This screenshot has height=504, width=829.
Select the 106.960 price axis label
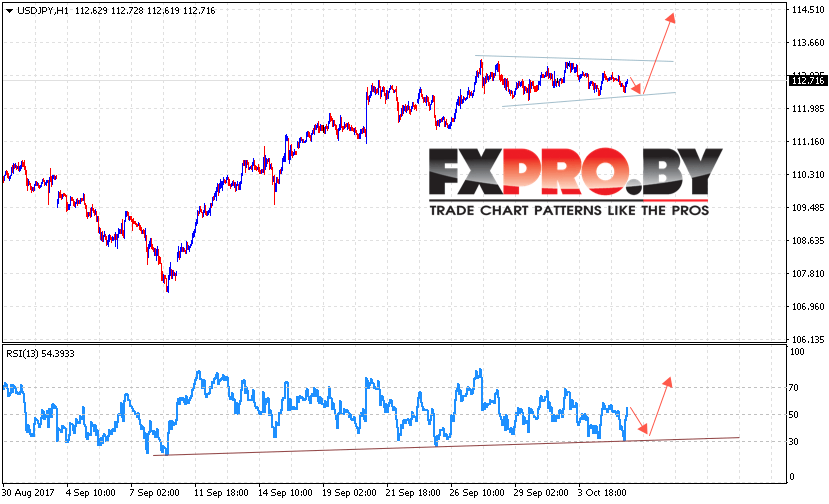(x=807, y=307)
